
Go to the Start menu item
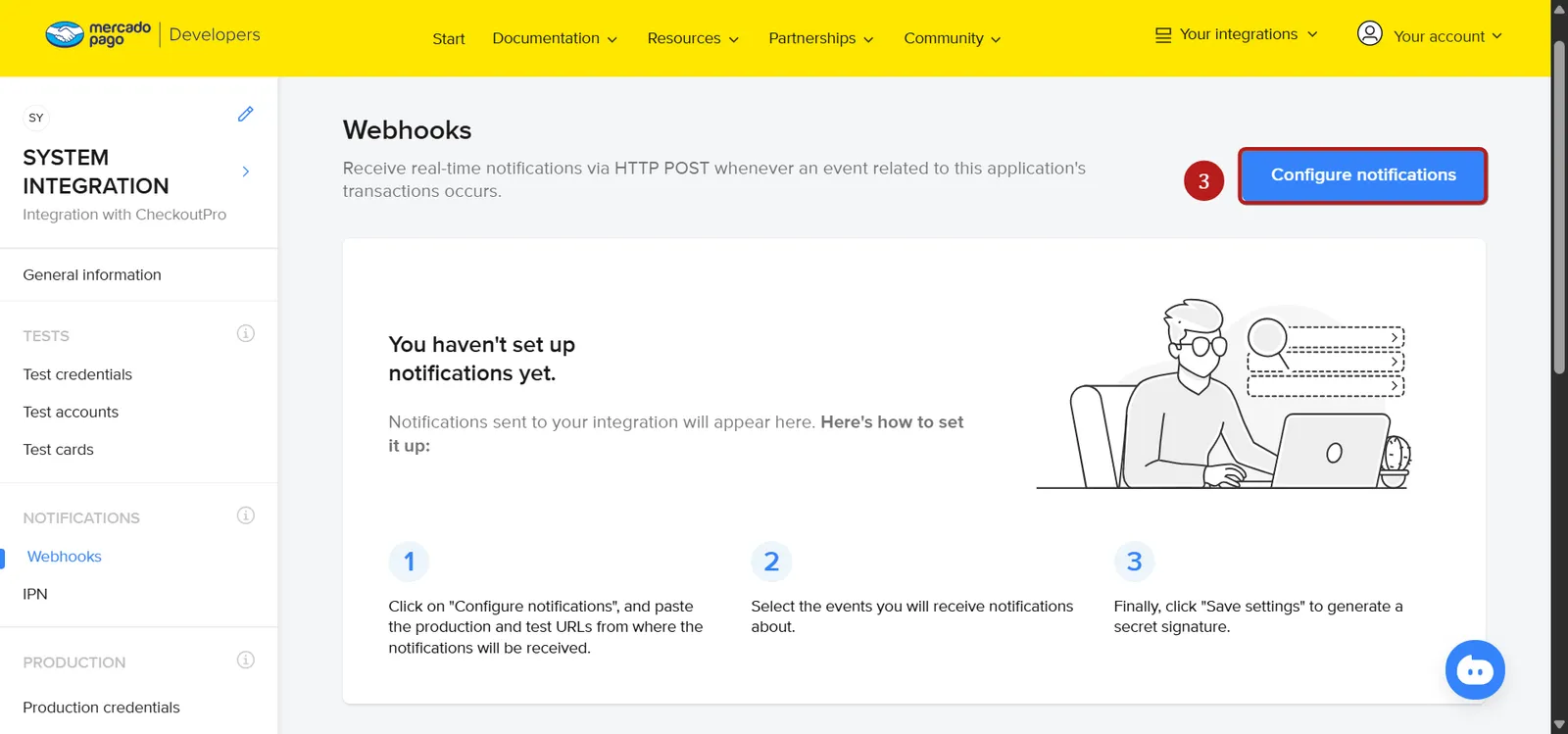pos(449,38)
